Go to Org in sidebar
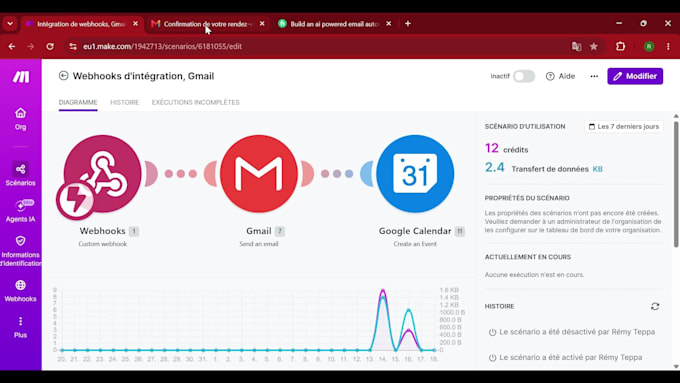680x383 pixels. (20, 119)
